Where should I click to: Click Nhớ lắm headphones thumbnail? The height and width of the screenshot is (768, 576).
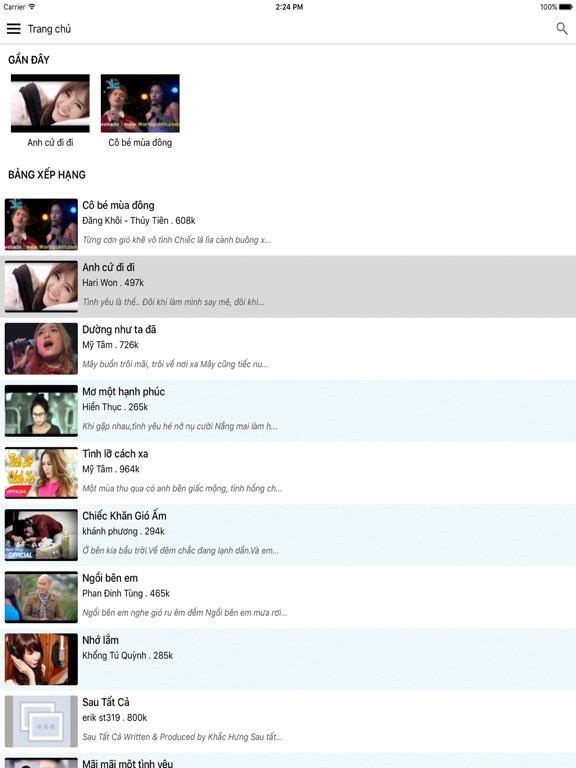pos(41,659)
